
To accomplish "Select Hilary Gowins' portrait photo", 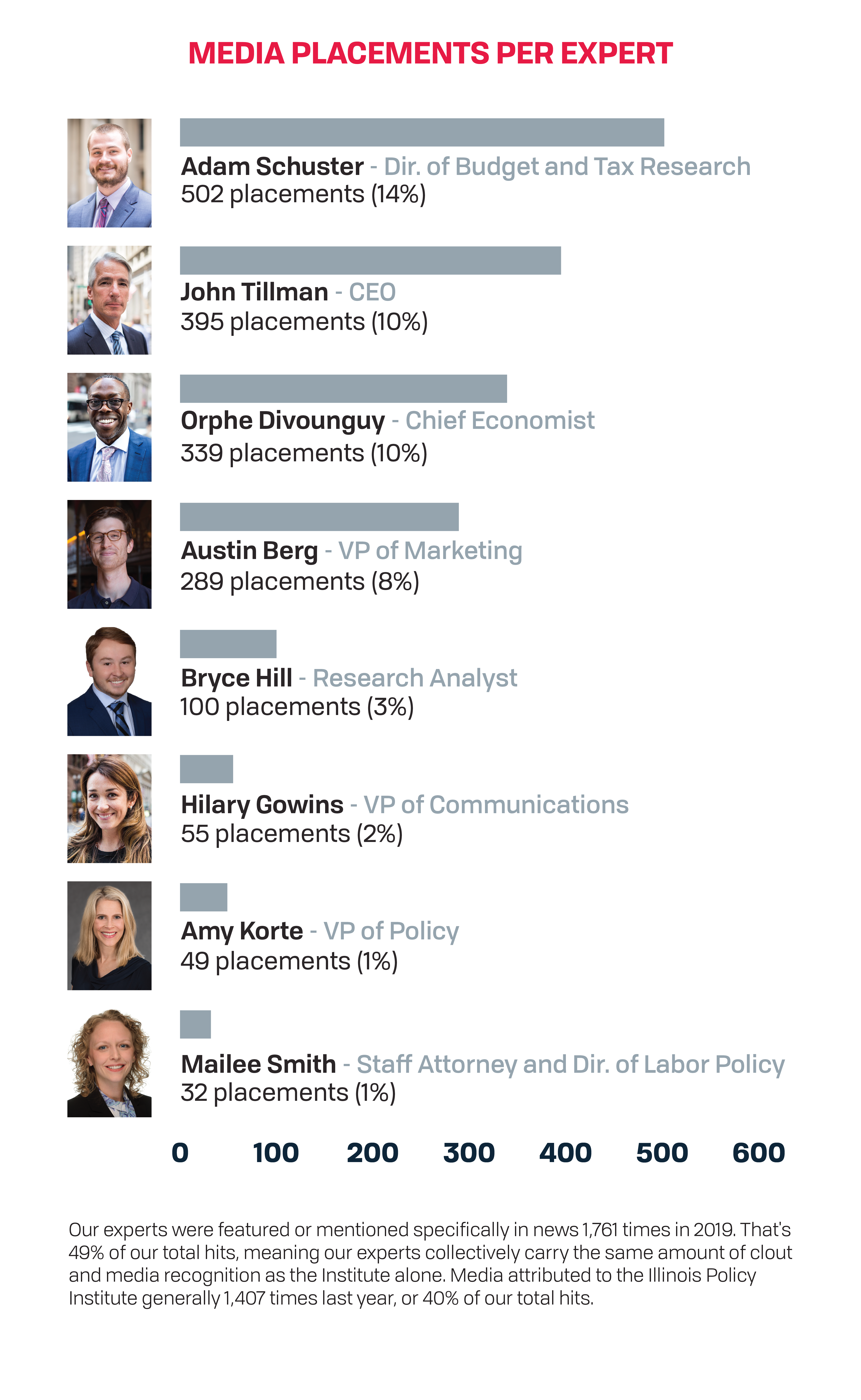I will 109,808.
